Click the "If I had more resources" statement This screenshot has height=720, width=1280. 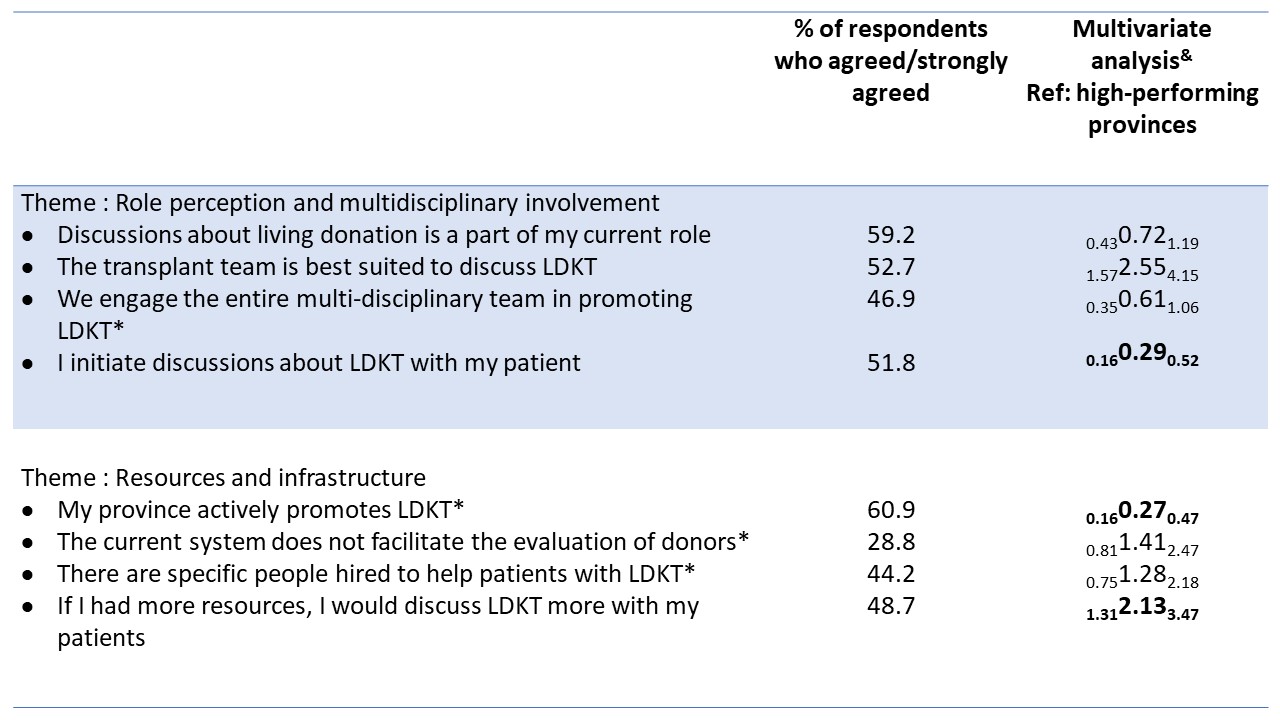(378, 606)
